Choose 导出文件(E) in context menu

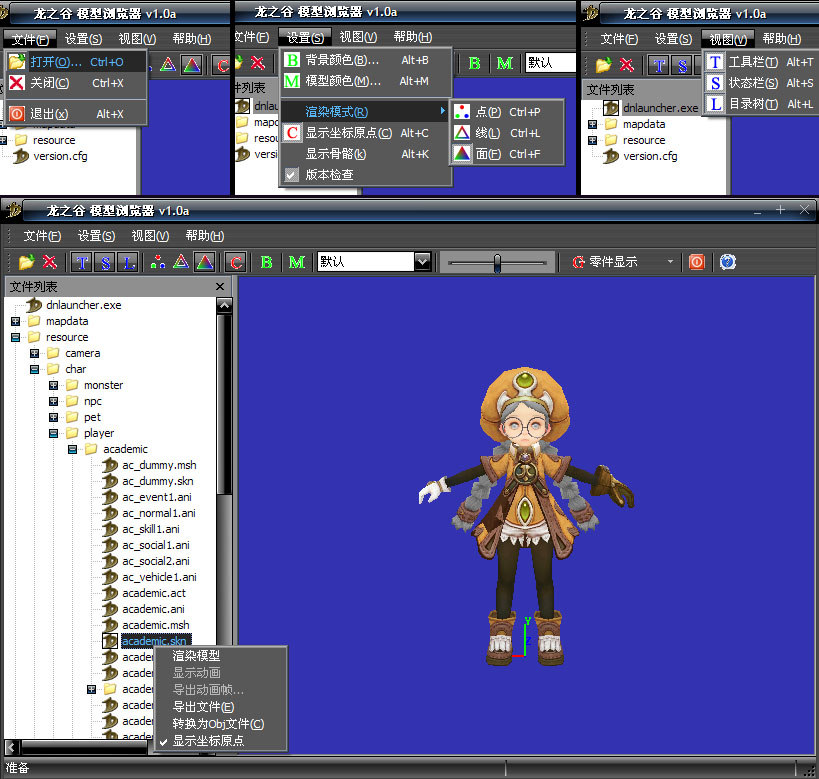[x=203, y=707]
